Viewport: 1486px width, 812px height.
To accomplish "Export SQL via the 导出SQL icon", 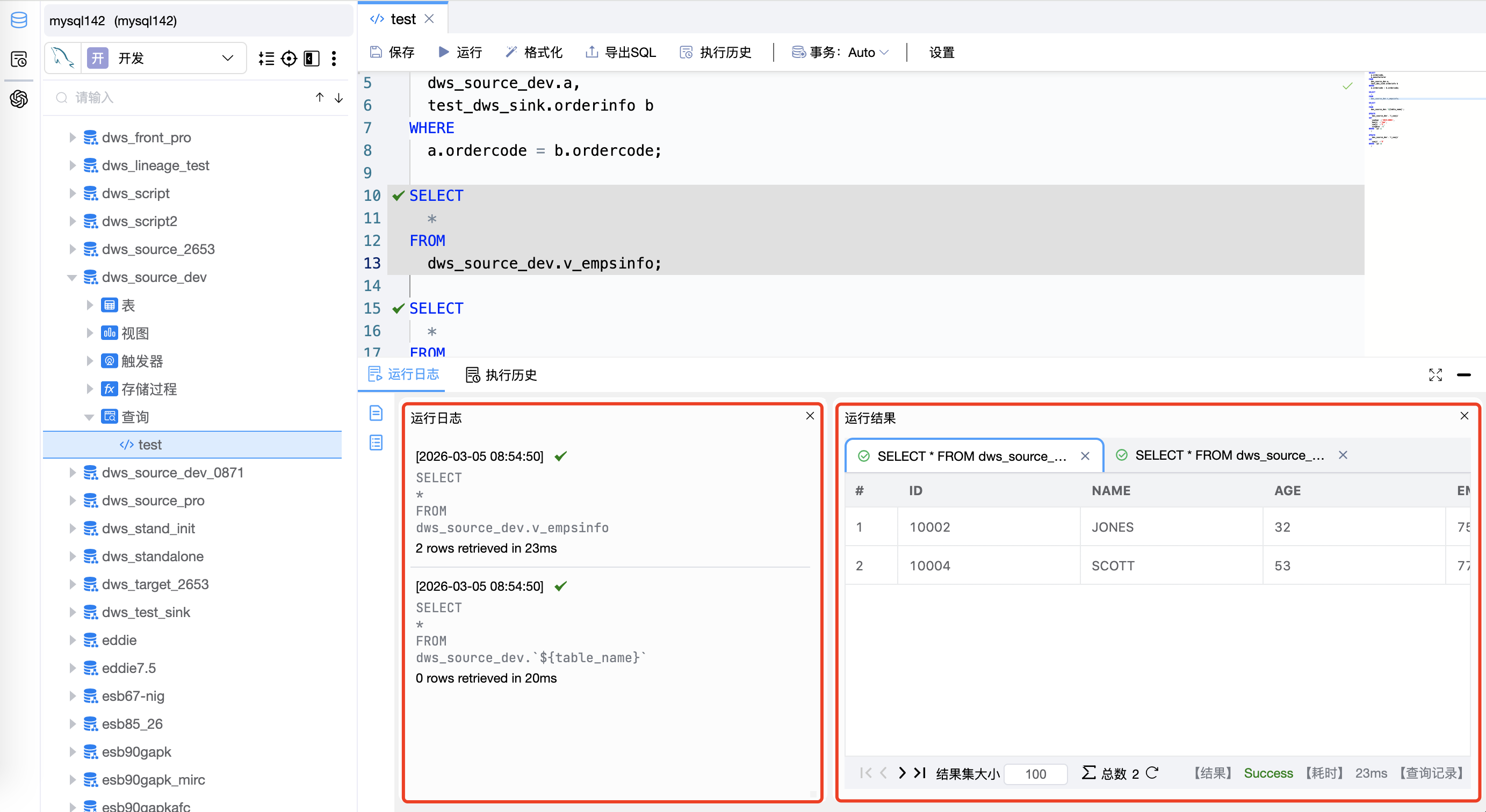I will click(591, 52).
